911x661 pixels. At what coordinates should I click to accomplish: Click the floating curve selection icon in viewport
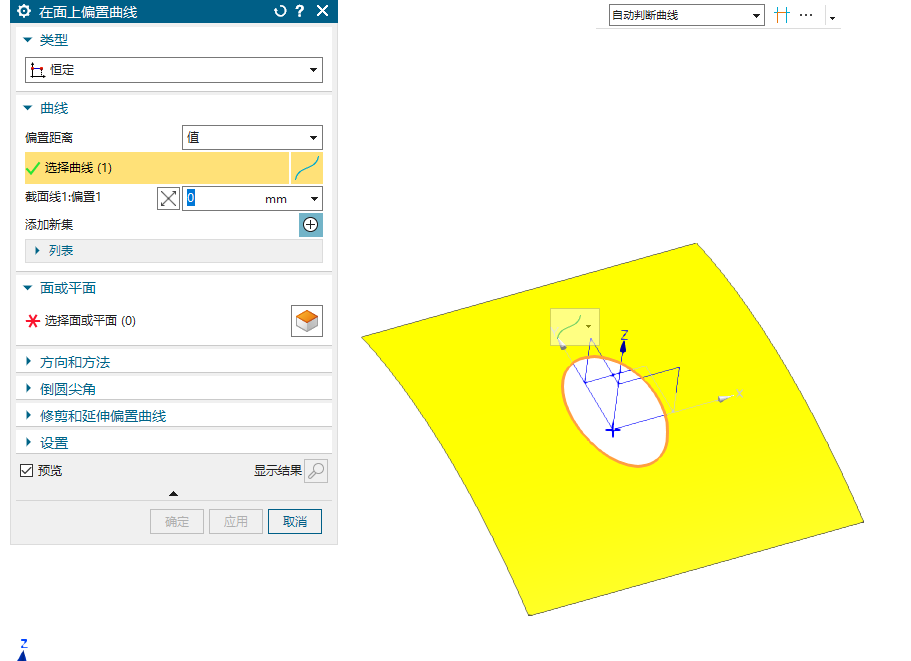pyautogui.click(x=569, y=327)
